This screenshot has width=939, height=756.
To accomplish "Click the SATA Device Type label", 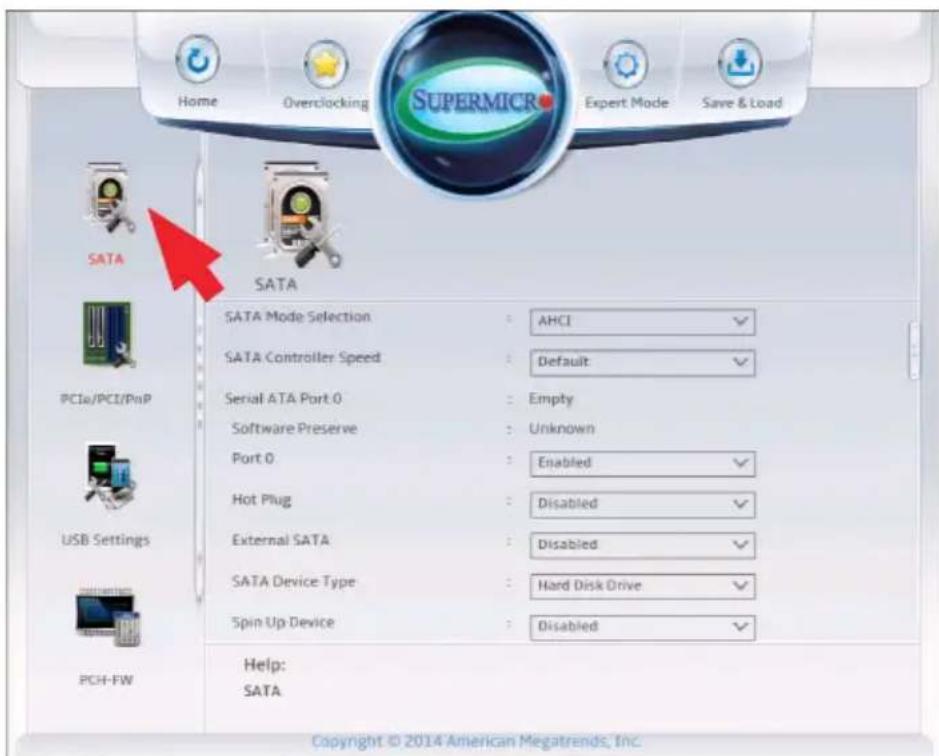I will 294,582.
